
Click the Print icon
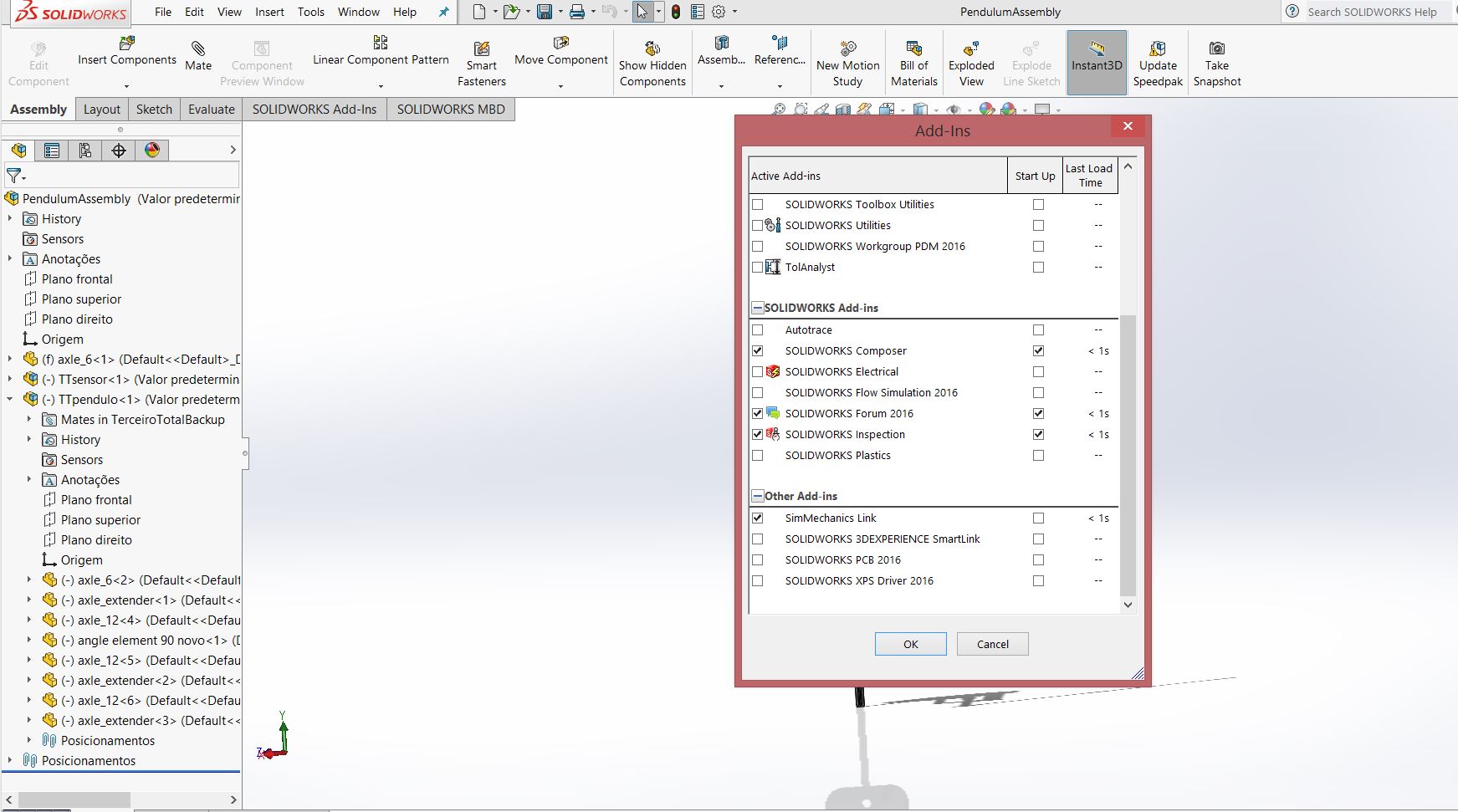click(x=577, y=12)
